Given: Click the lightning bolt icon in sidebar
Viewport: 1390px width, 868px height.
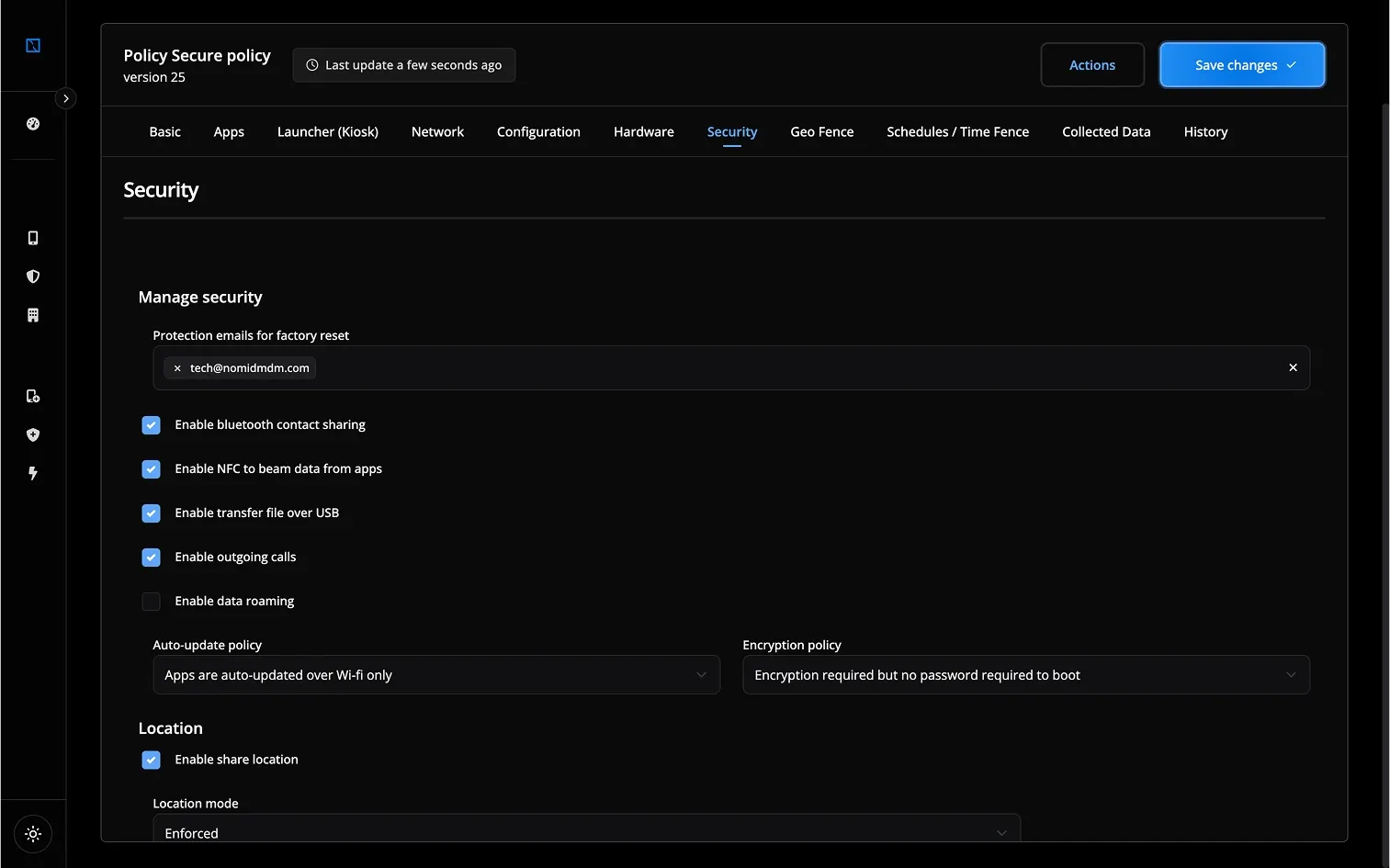Looking at the screenshot, I should 33,473.
